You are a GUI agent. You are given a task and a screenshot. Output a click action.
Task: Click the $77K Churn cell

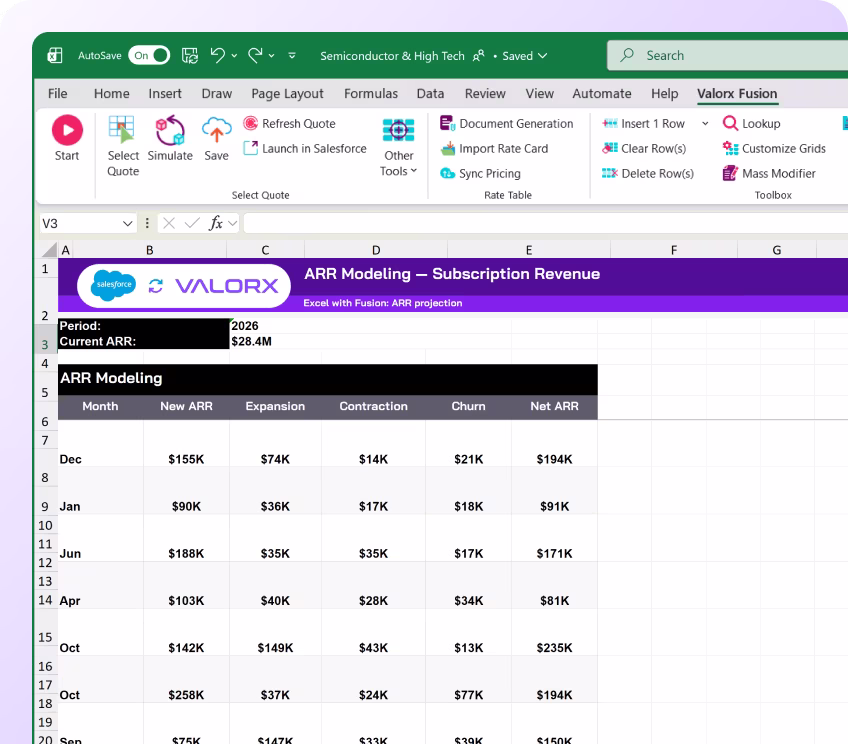(468, 694)
